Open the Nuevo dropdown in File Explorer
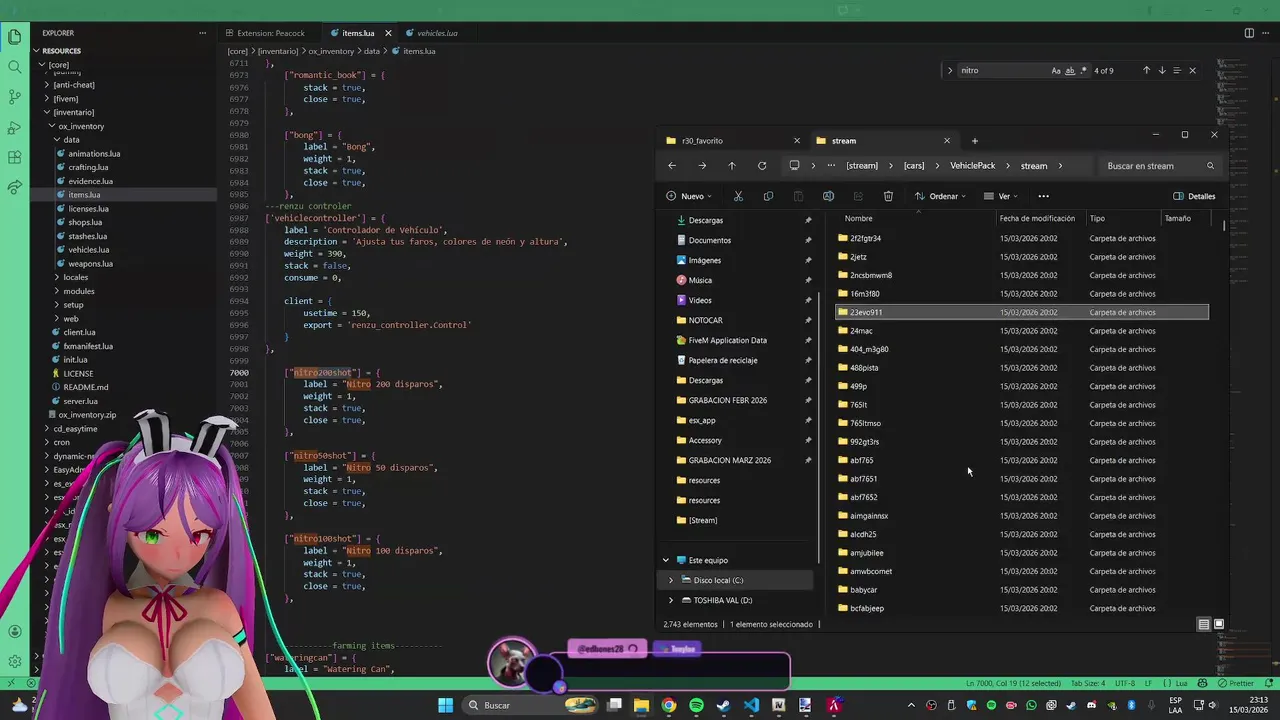The height and width of the screenshot is (720, 1280). click(691, 196)
